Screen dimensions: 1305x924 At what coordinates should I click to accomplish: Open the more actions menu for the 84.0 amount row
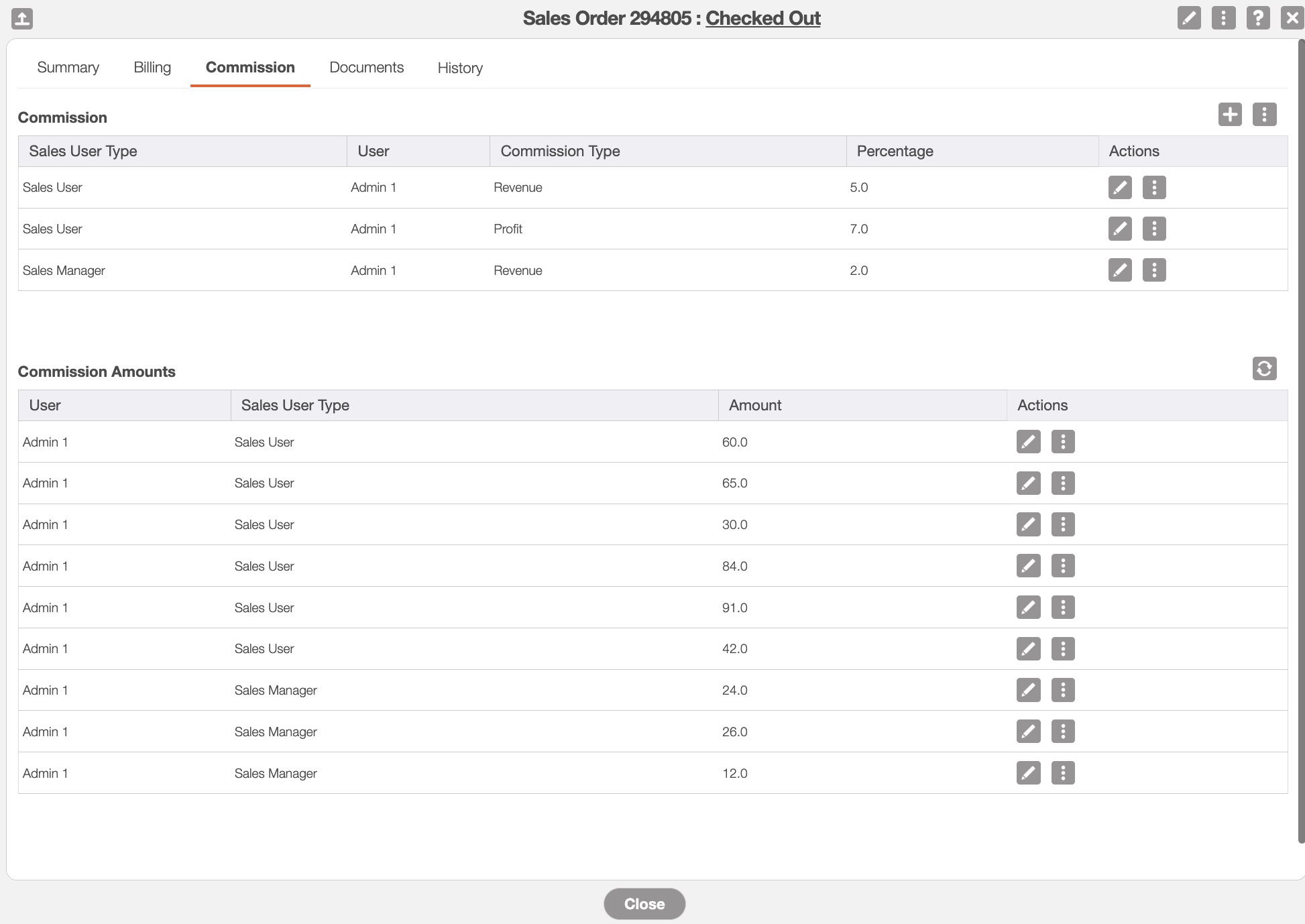pos(1062,567)
